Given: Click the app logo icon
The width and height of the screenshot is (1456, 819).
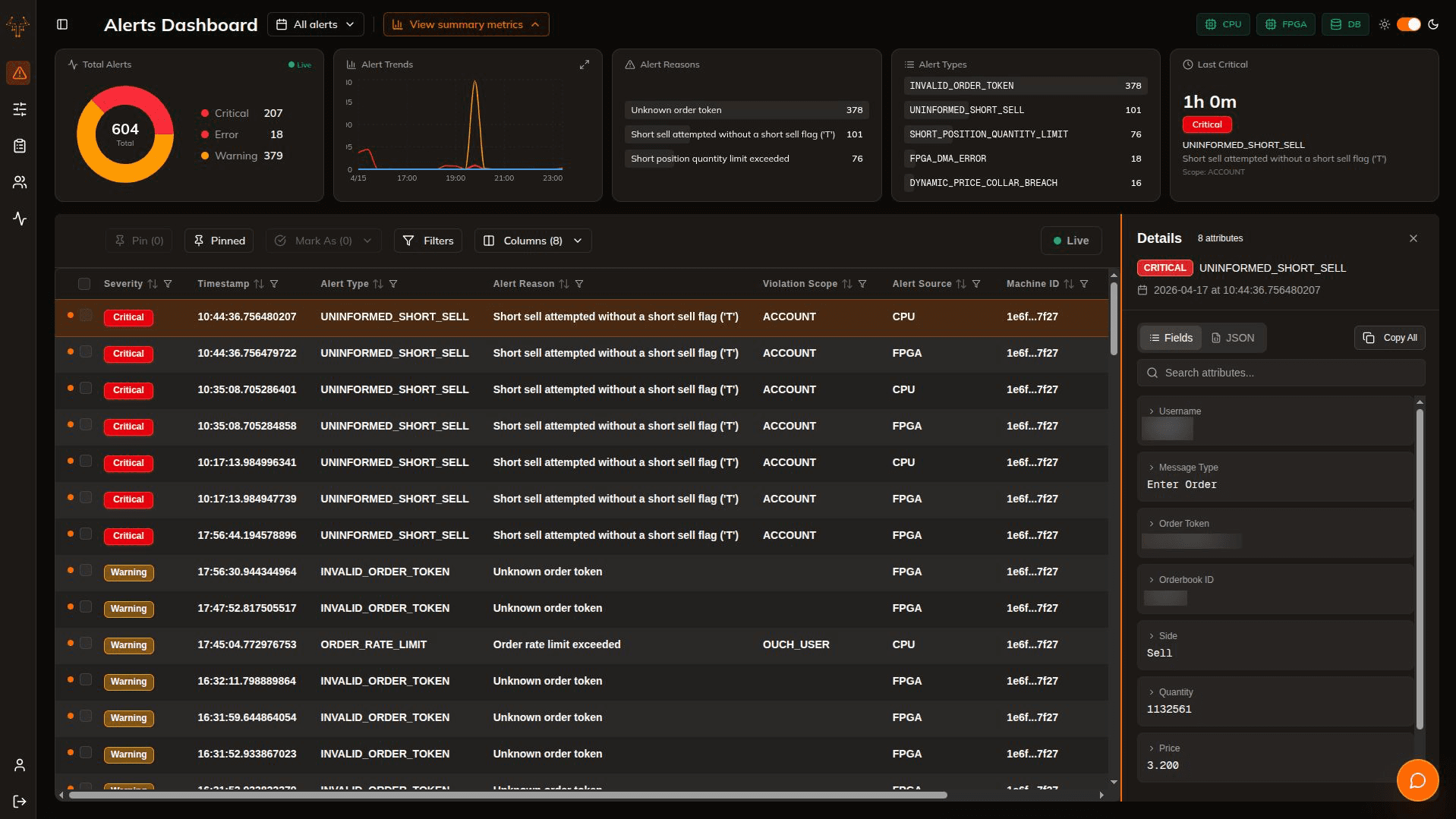Looking at the screenshot, I should coord(18,27).
